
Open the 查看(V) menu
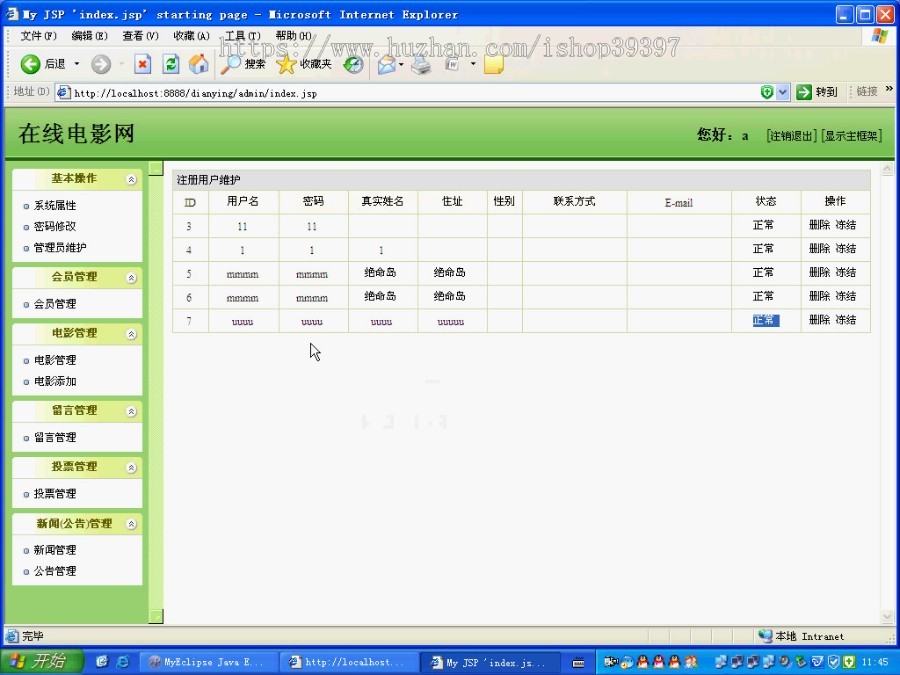pyautogui.click(x=141, y=36)
